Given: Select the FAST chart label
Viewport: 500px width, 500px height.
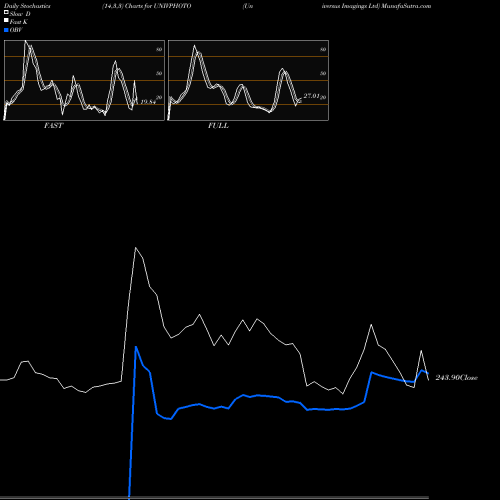Looking at the screenshot, I should (x=53, y=126).
